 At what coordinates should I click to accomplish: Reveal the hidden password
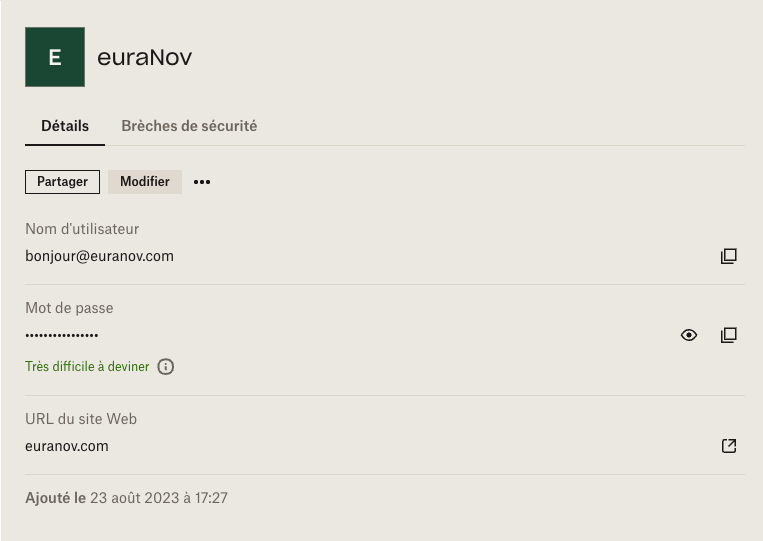(x=689, y=335)
